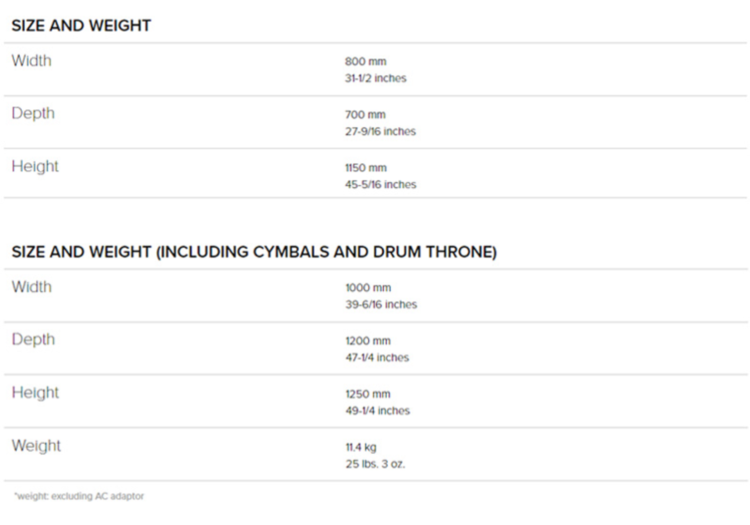Click the Depth label beside 1200 mm
The height and width of the screenshot is (525, 750).
coord(33,340)
